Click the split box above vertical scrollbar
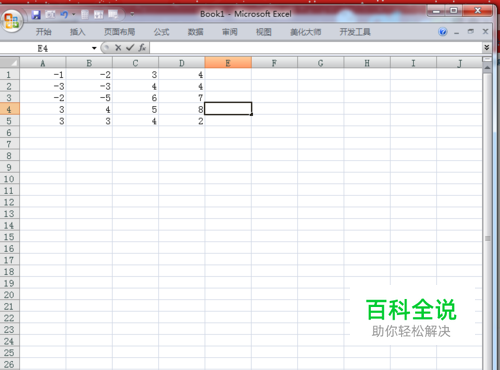Screen dimensions: 500x370 [x=487, y=60]
